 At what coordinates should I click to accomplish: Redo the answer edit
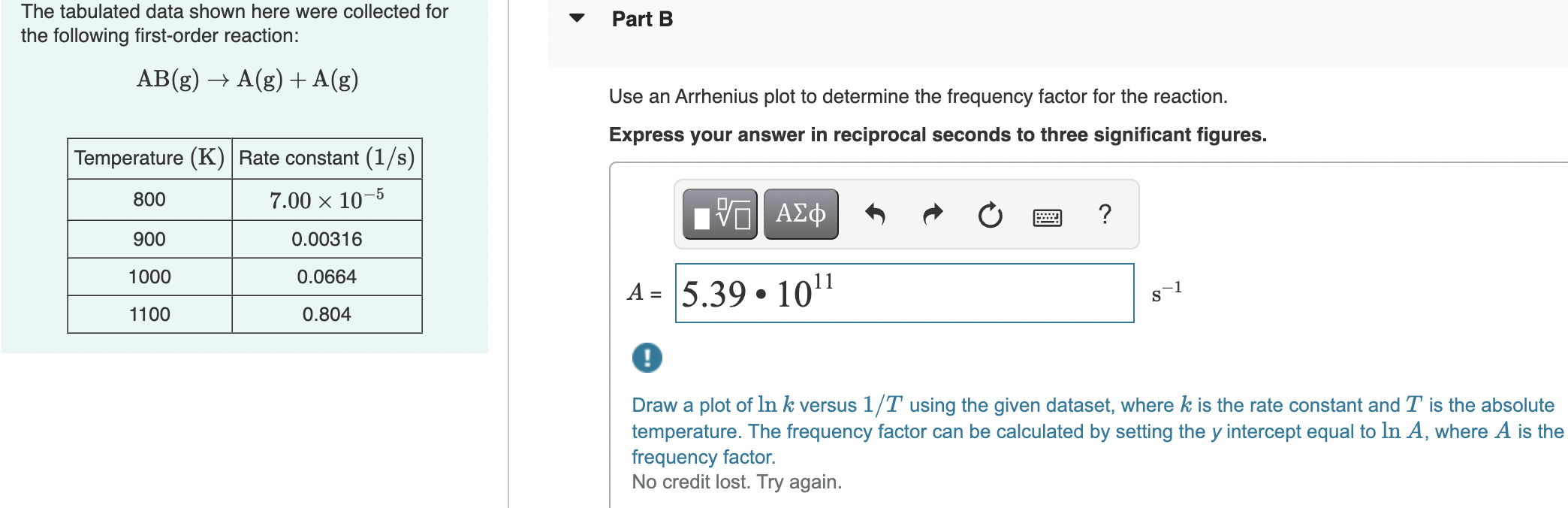coord(932,215)
